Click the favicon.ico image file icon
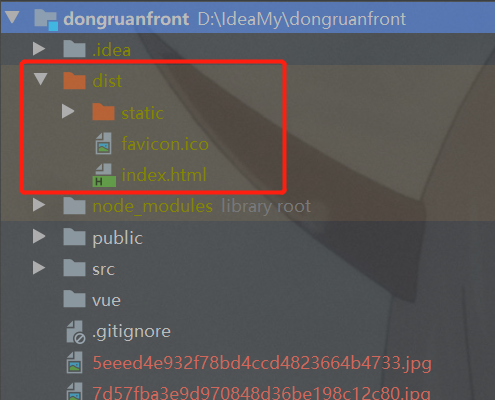The image size is (495, 400). point(103,143)
